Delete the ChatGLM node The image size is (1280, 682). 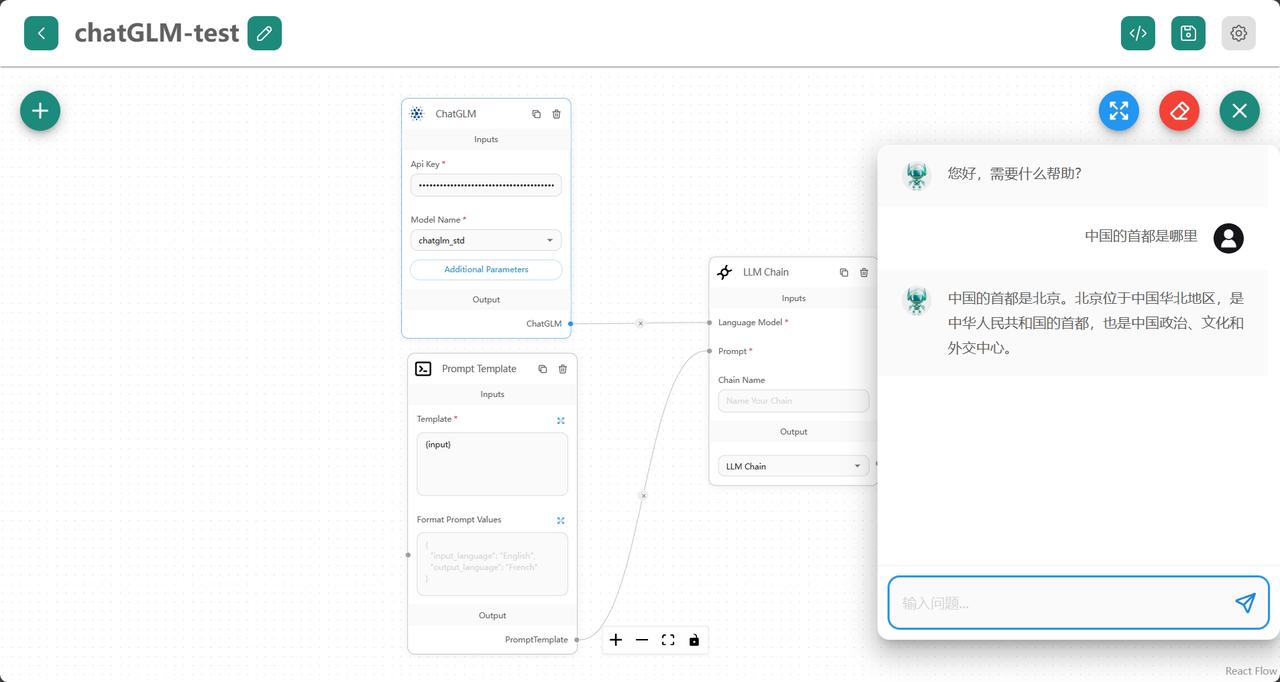pyautogui.click(x=557, y=114)
